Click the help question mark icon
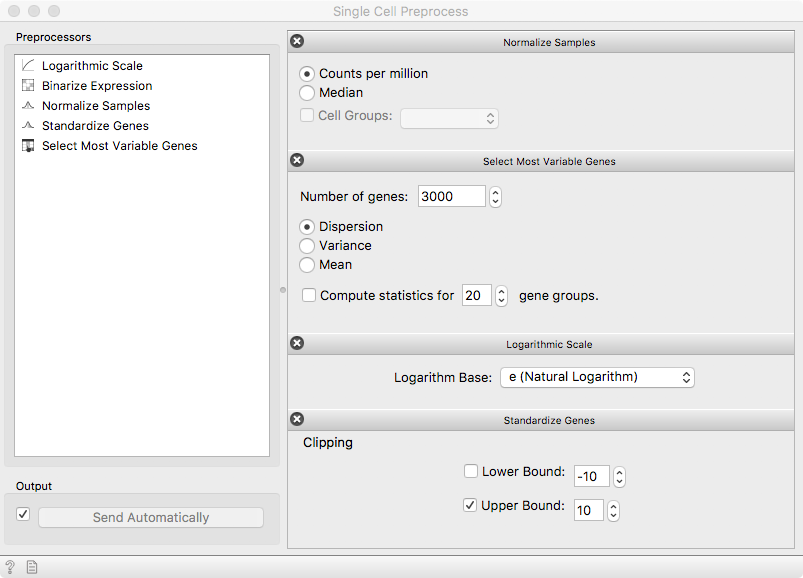 coord(10,567)
